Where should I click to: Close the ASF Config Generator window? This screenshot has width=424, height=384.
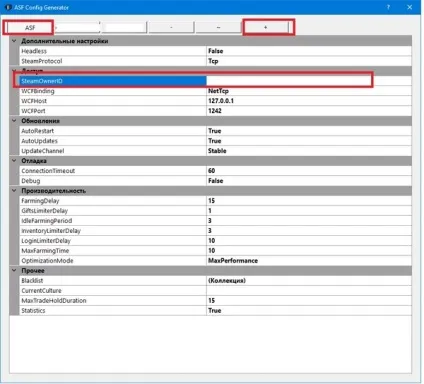click(x=410, y=7)
